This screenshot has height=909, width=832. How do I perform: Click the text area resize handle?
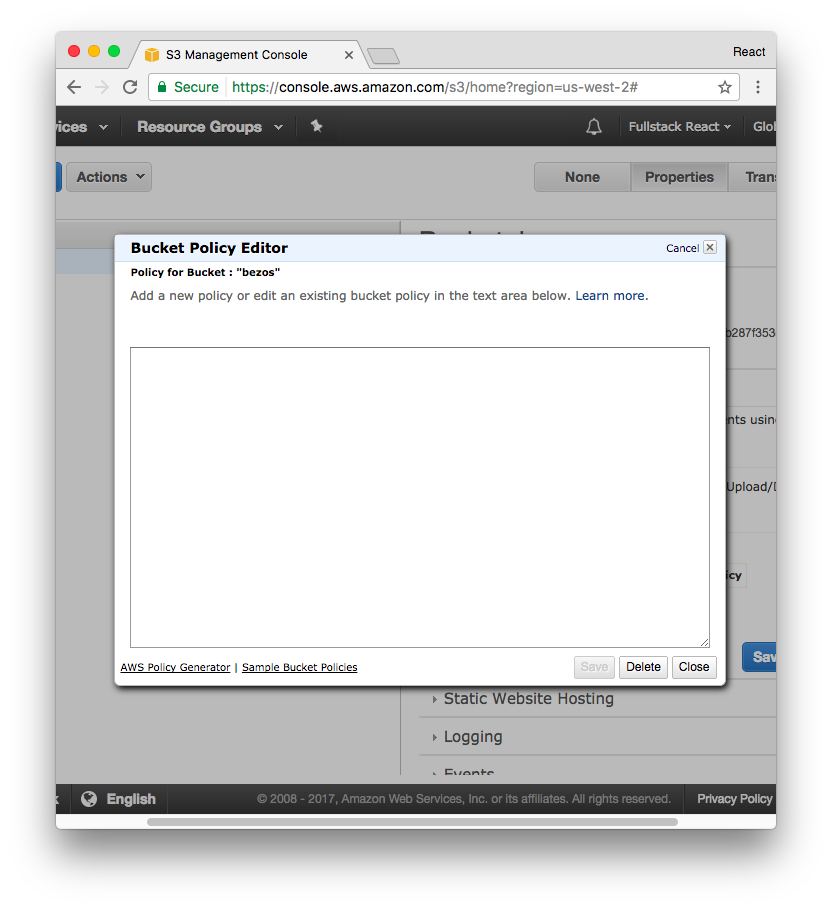click(704, 642)
